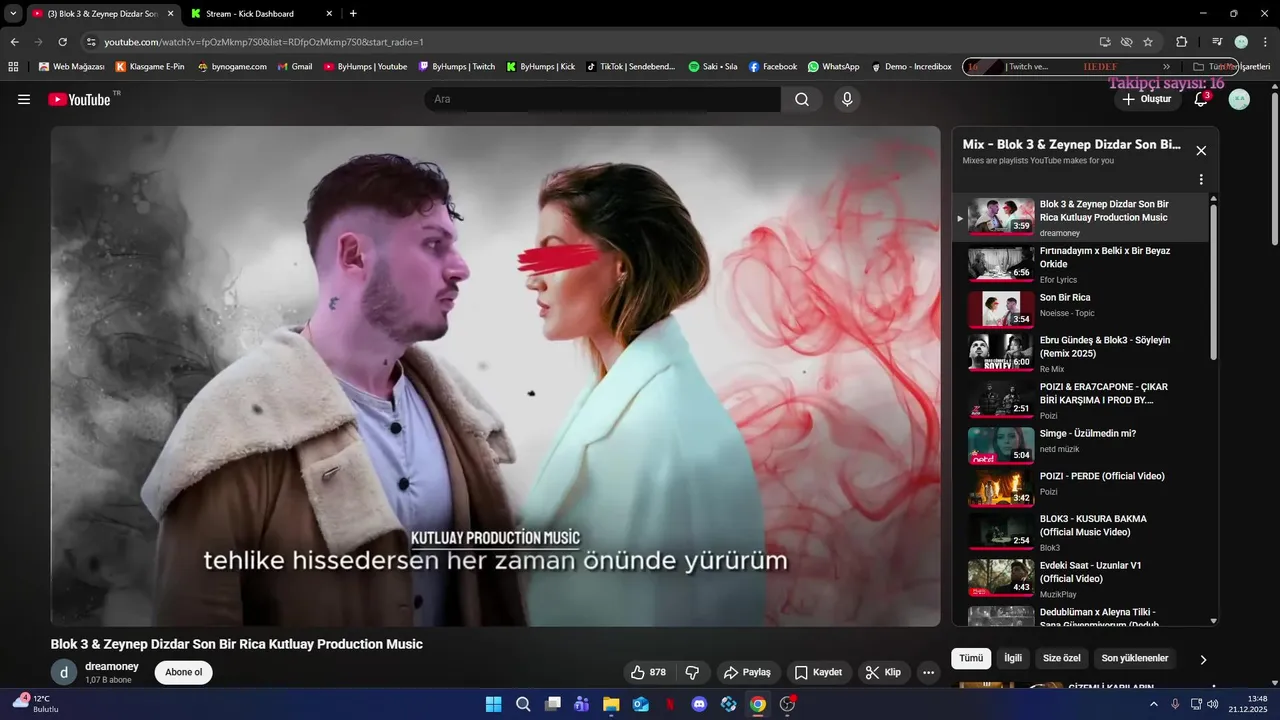Open Netflix from the taskbar

point(670,704)
